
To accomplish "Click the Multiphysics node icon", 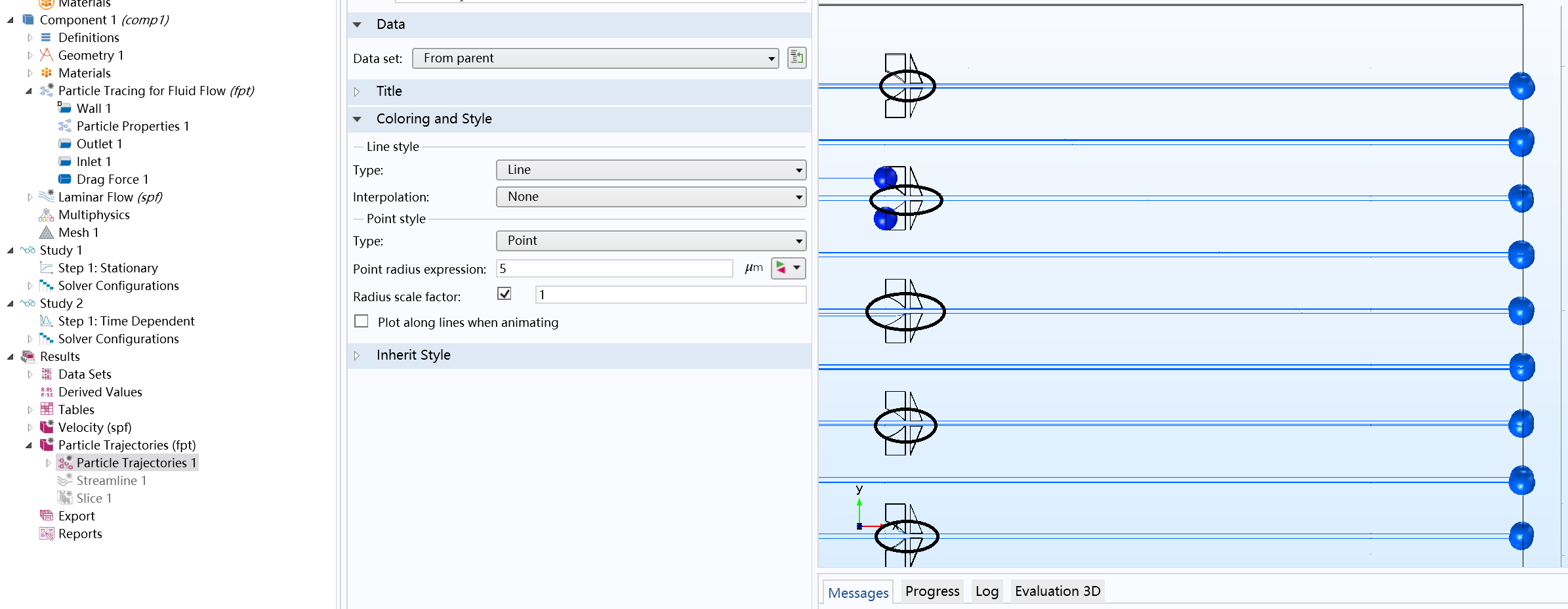I will [46, 215].
